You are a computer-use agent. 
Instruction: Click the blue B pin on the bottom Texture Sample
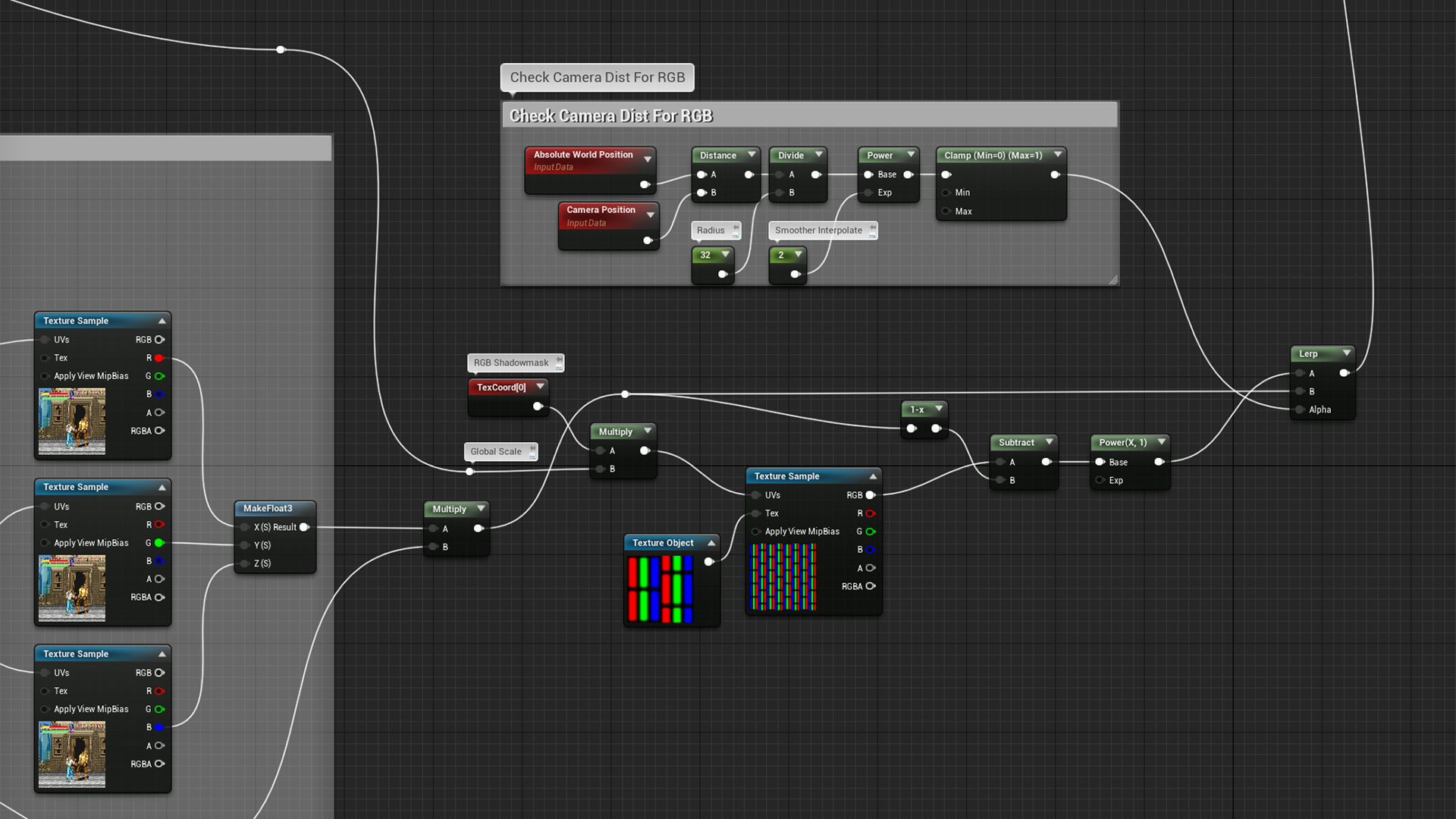(x=159, y=727)
